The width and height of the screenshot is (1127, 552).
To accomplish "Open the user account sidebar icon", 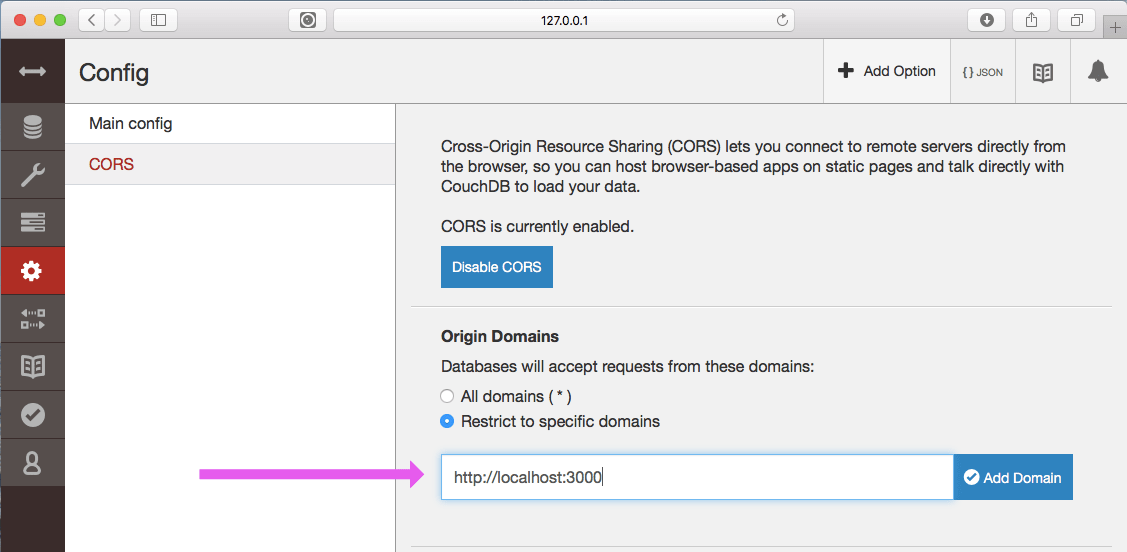I will coord(32,462).
